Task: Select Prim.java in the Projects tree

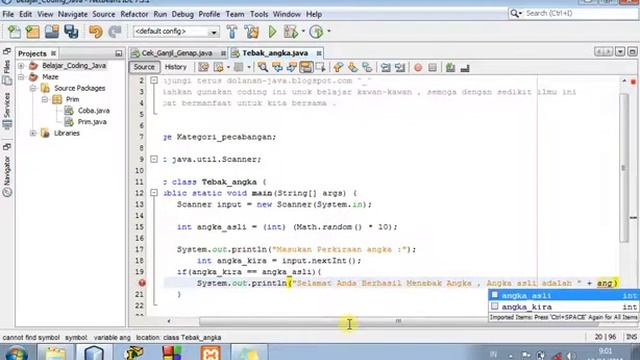Action: tap(92, 122)
